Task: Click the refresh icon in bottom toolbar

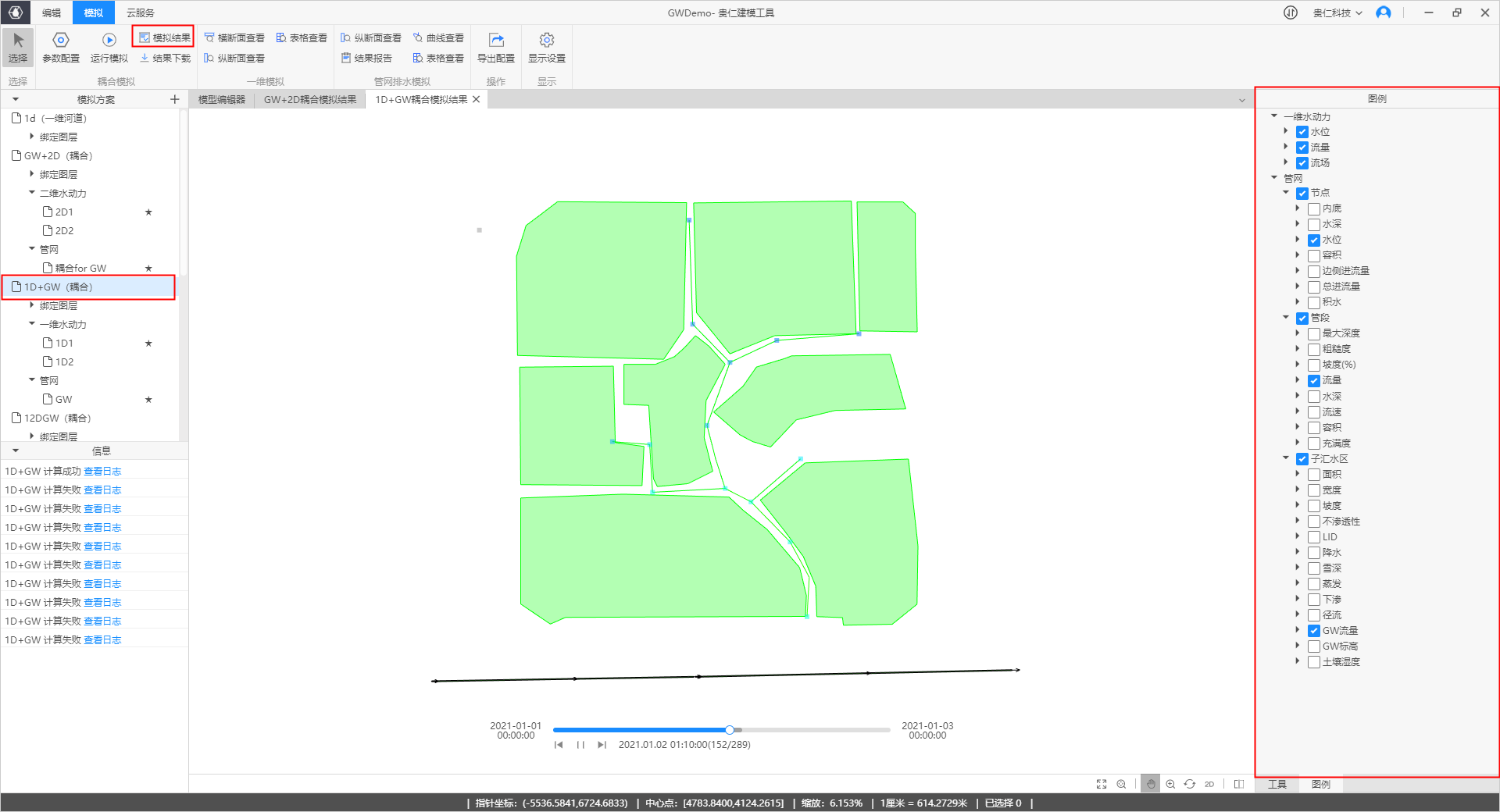Action: tap(1189, 784)
